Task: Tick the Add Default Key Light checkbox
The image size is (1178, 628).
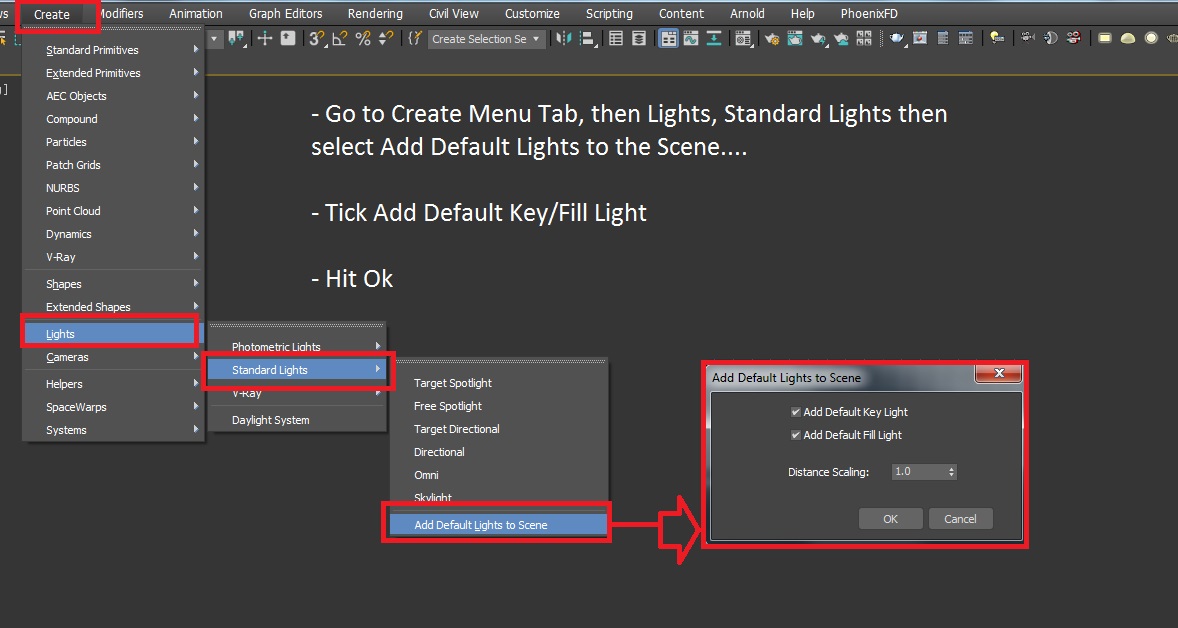Action: point(796,411)
